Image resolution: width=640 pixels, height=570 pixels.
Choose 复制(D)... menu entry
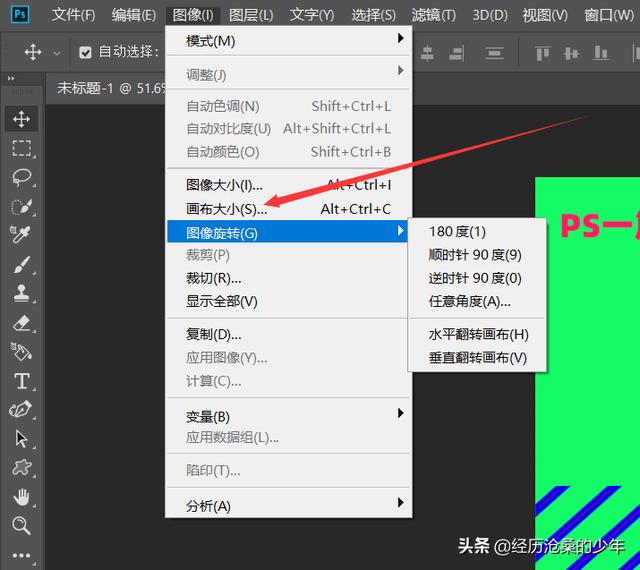(288, 334)
